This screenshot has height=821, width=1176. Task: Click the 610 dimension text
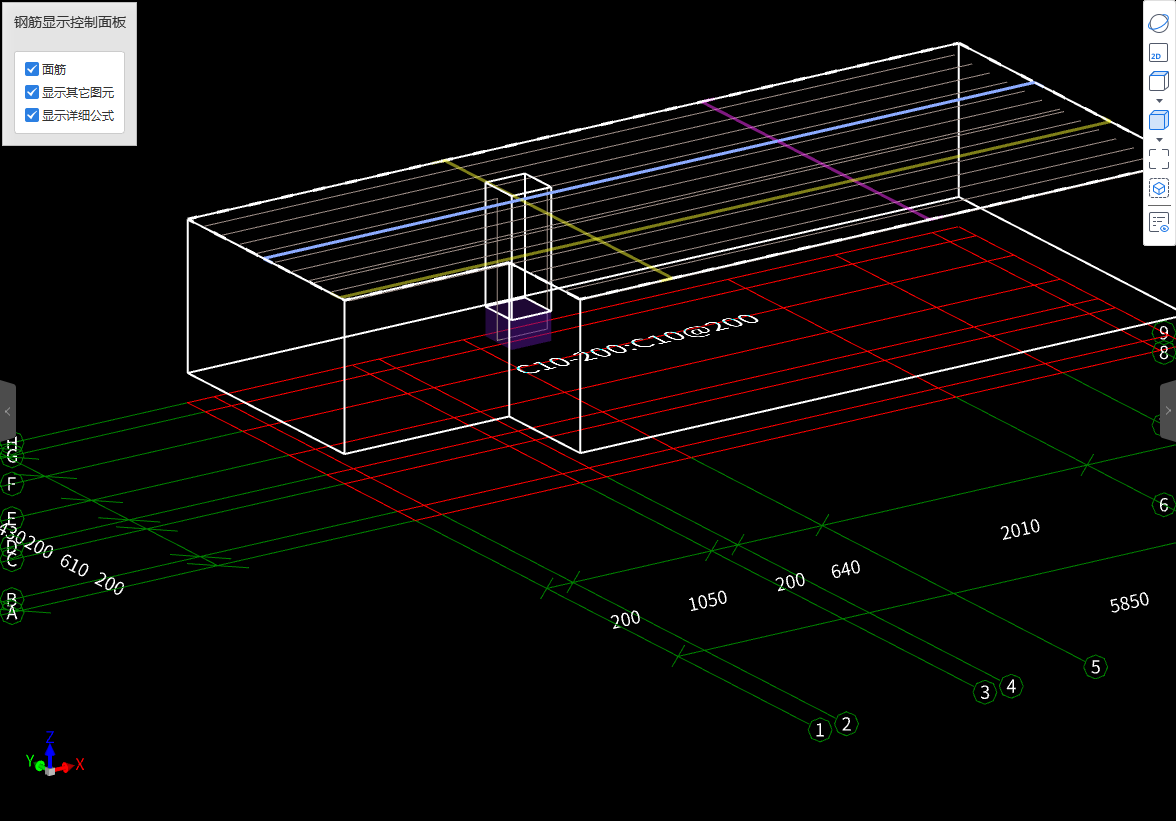pyautogui.click(x=74, y=565)
